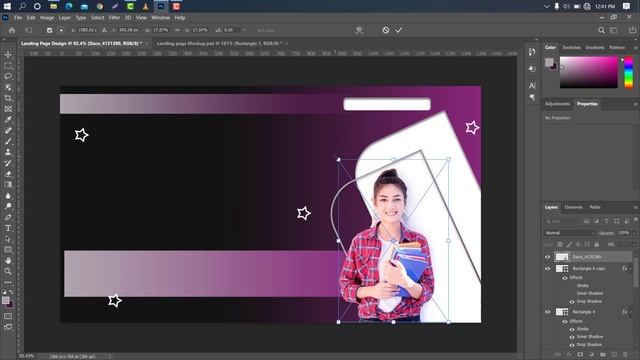Open Windows Start menu
This screenshot has width=640, height=360.
coord(7,6)
